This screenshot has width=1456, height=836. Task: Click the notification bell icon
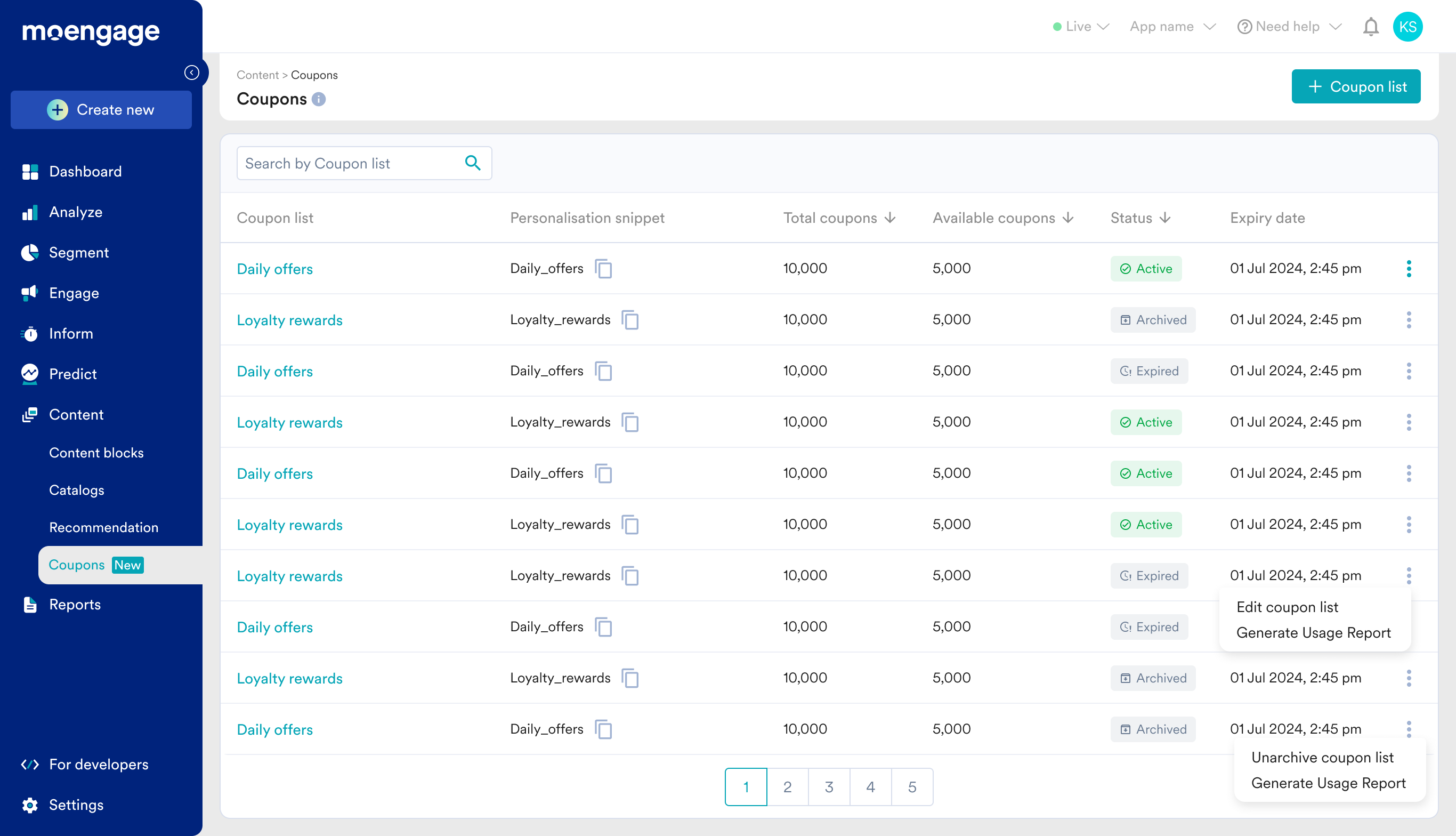pyautogui.click(x=1371, y=27)
